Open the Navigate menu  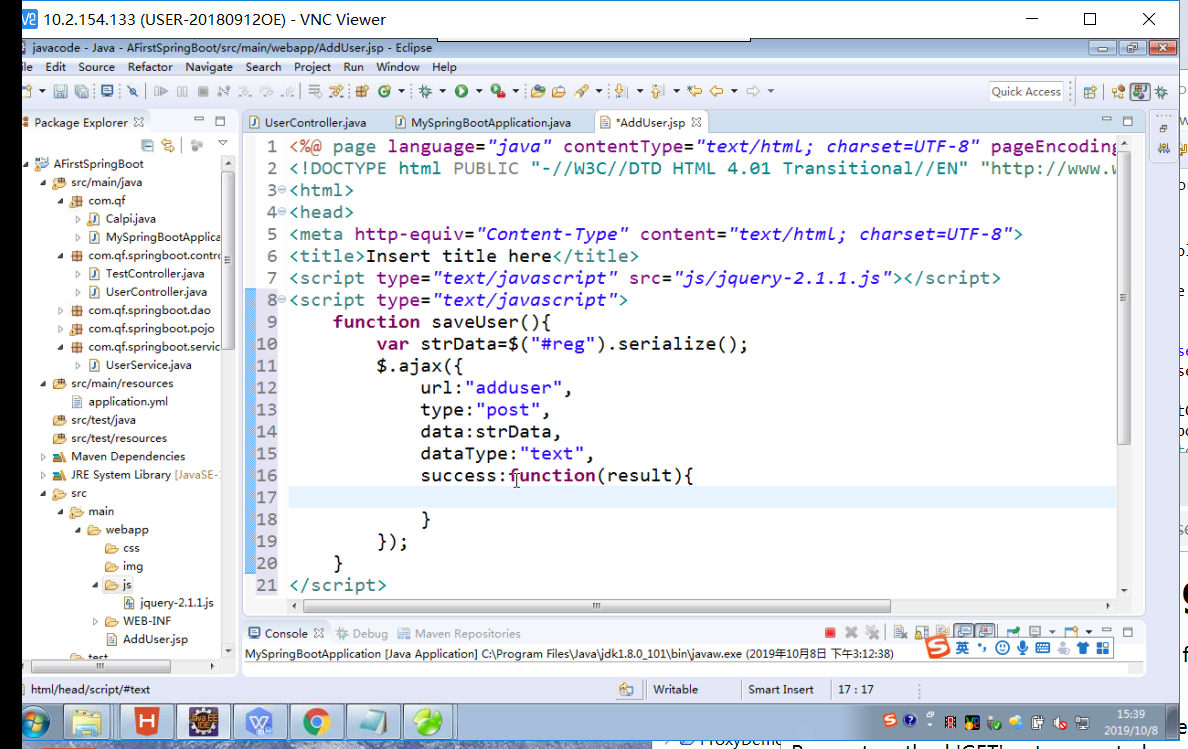click(209, 67)
